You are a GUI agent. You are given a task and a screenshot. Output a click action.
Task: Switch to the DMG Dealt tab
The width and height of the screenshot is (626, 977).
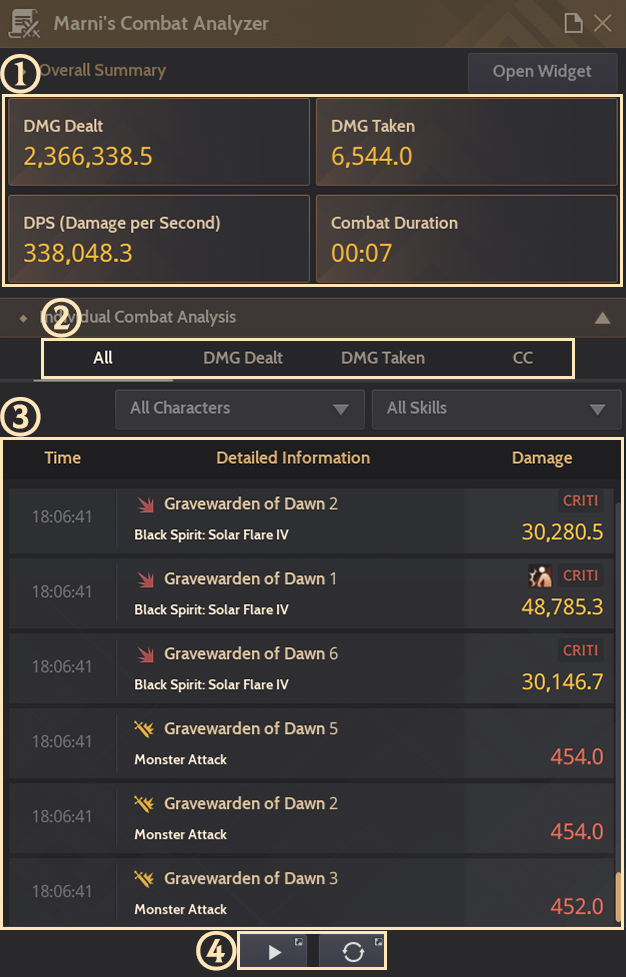(x=243, y=358)
